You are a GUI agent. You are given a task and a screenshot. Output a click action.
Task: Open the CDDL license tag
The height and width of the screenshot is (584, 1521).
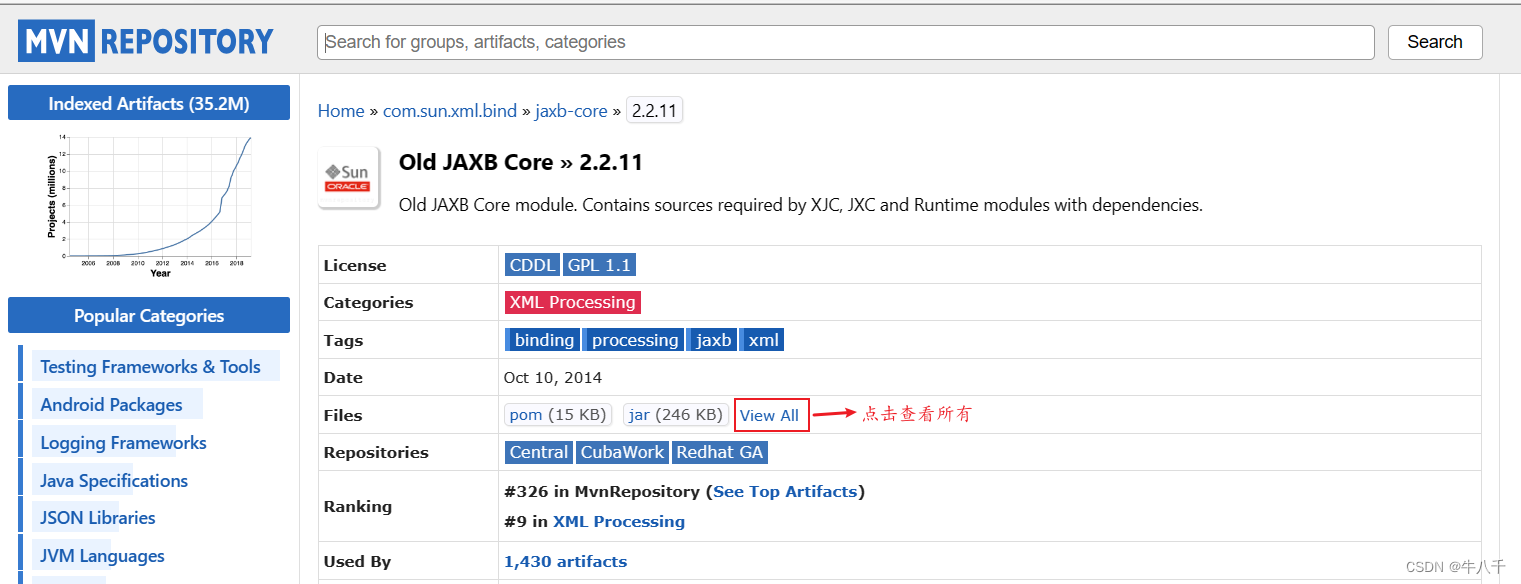pyautogui.click(x=532, y=265)
